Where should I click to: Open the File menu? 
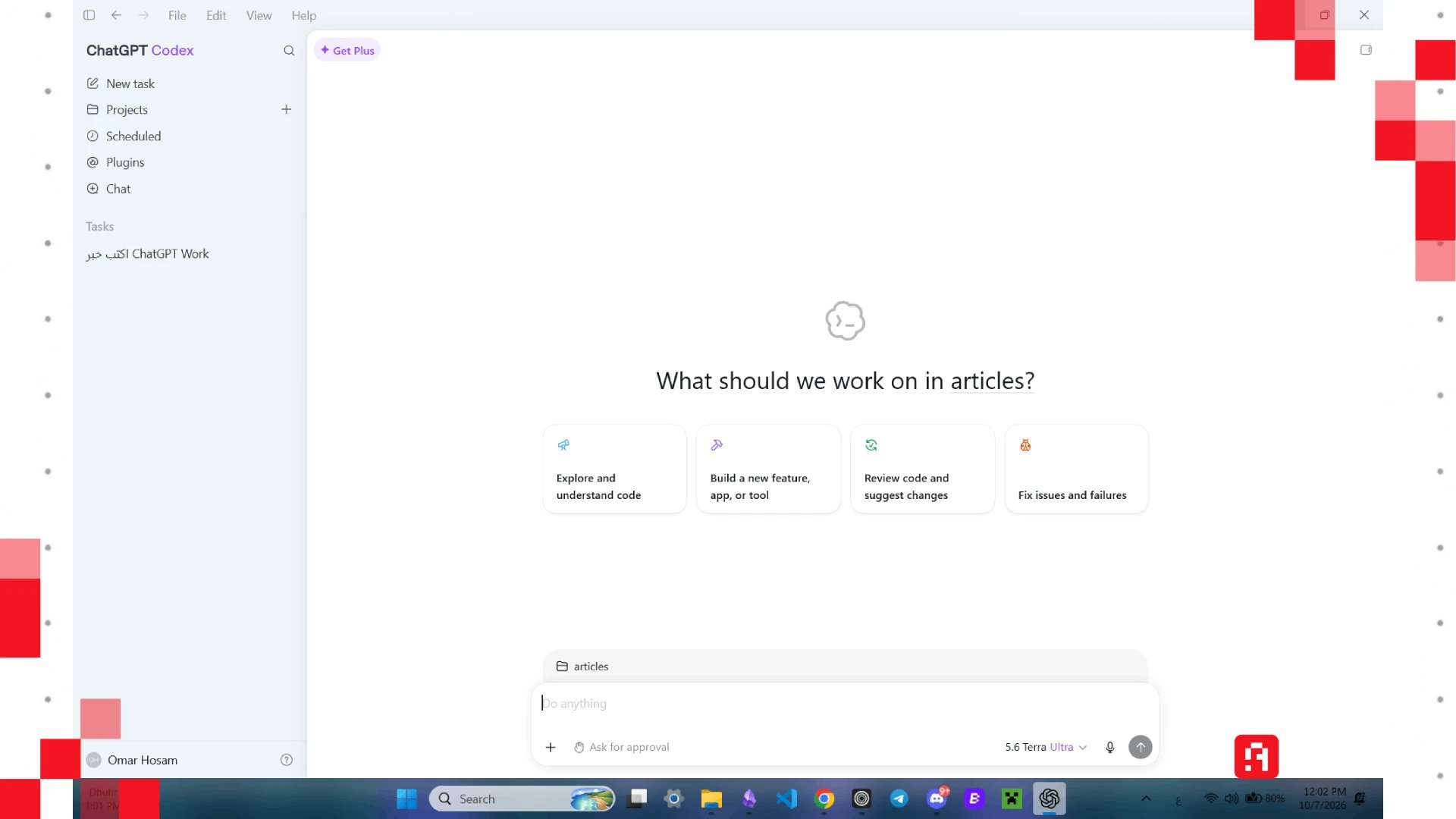177,15
